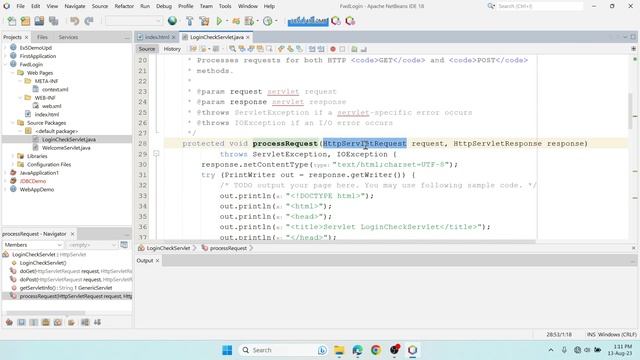The image size is (640, 360).
Task: Click the globe browser icon in toolbar
Action: coord(172,20)
